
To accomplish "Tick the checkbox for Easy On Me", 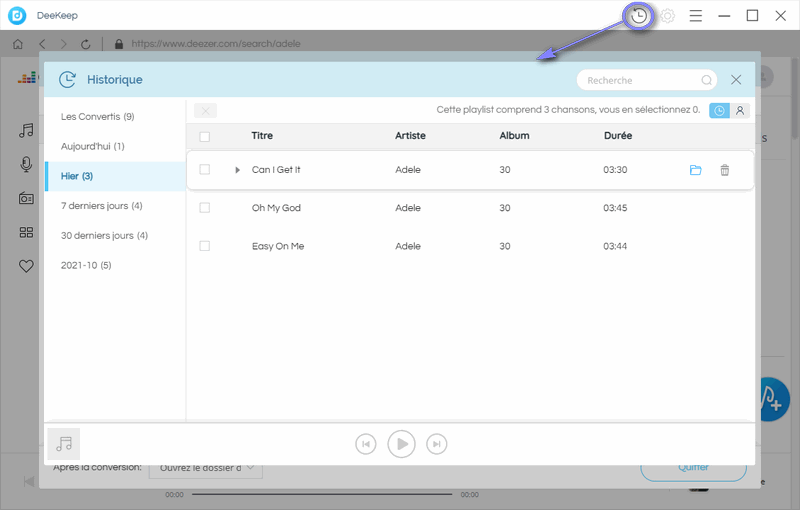I will (x=205, y=246).
